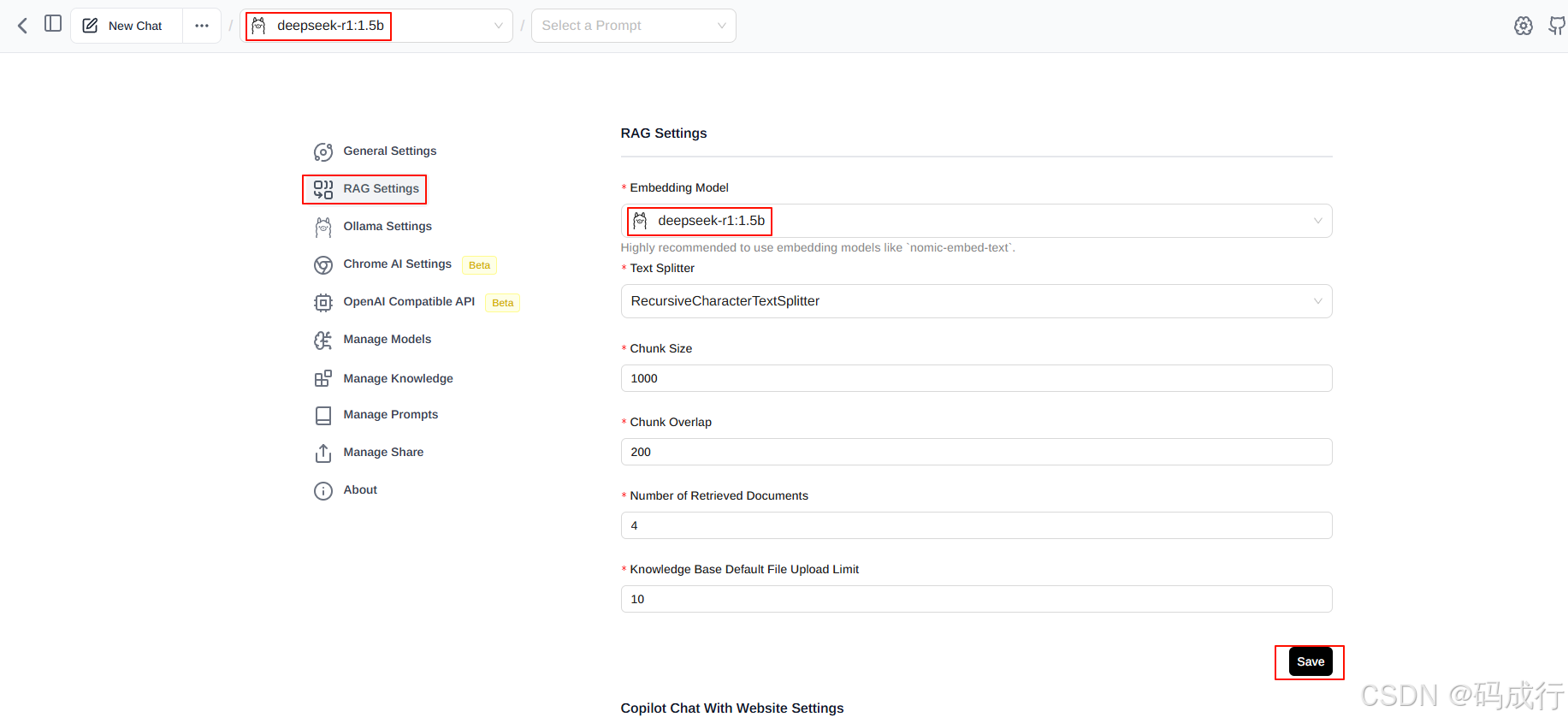
Task: Toggle the sidebar panel icon
Action: (53, 24)
